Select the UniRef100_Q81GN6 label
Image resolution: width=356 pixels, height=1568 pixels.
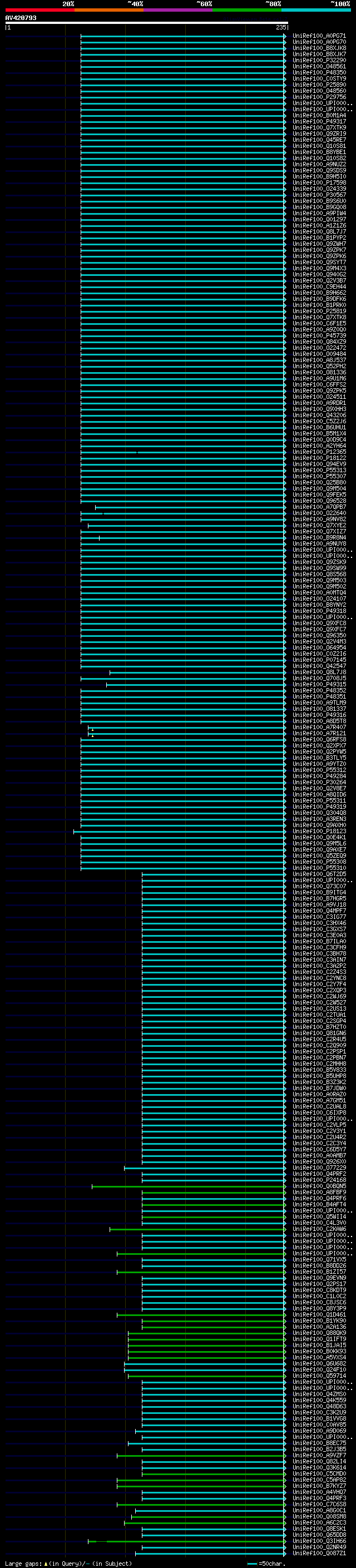click(319, 1033)
